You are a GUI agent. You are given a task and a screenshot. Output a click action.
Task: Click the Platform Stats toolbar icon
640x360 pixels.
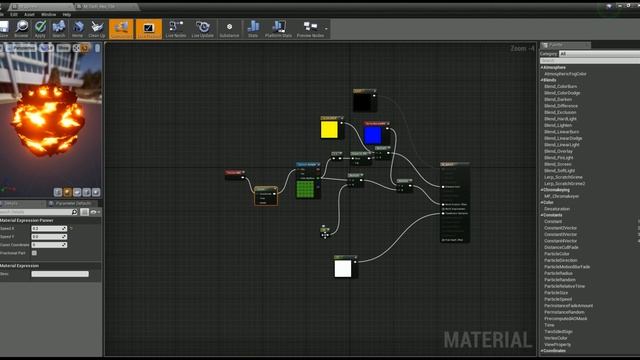(278, 29)
